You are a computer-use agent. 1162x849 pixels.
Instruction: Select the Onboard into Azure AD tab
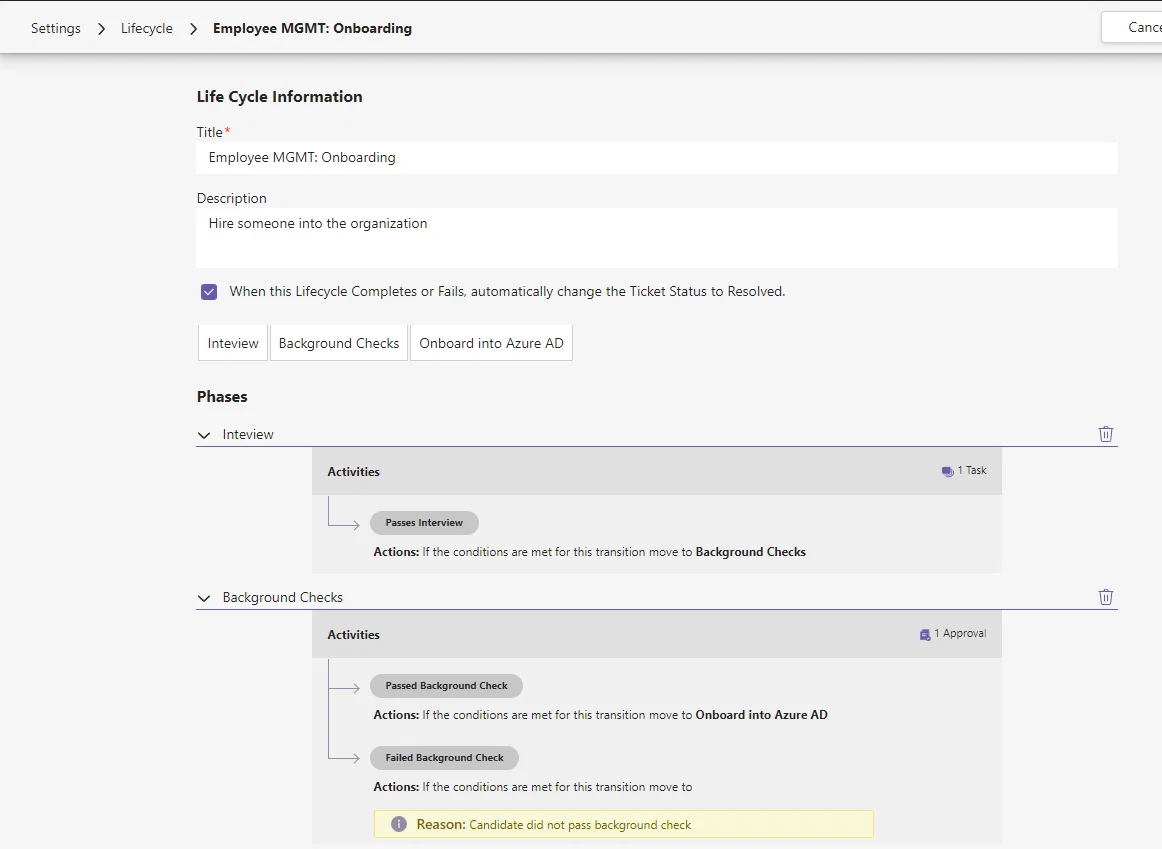[x=491, y=343]
